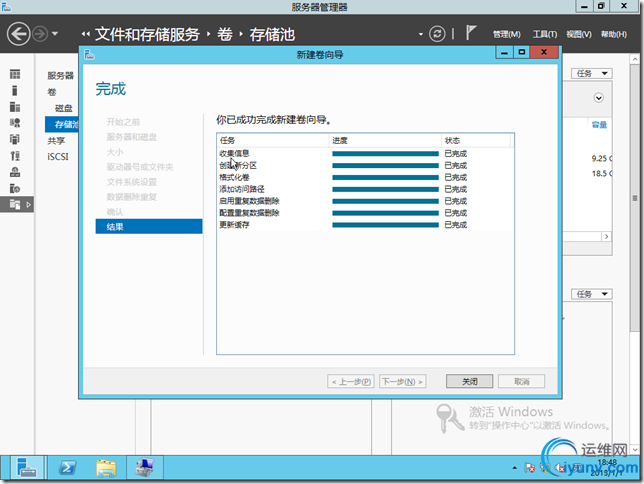Open Server Manager from the taskbar
This screenshot has width=644, height=484.
(27, 468)
